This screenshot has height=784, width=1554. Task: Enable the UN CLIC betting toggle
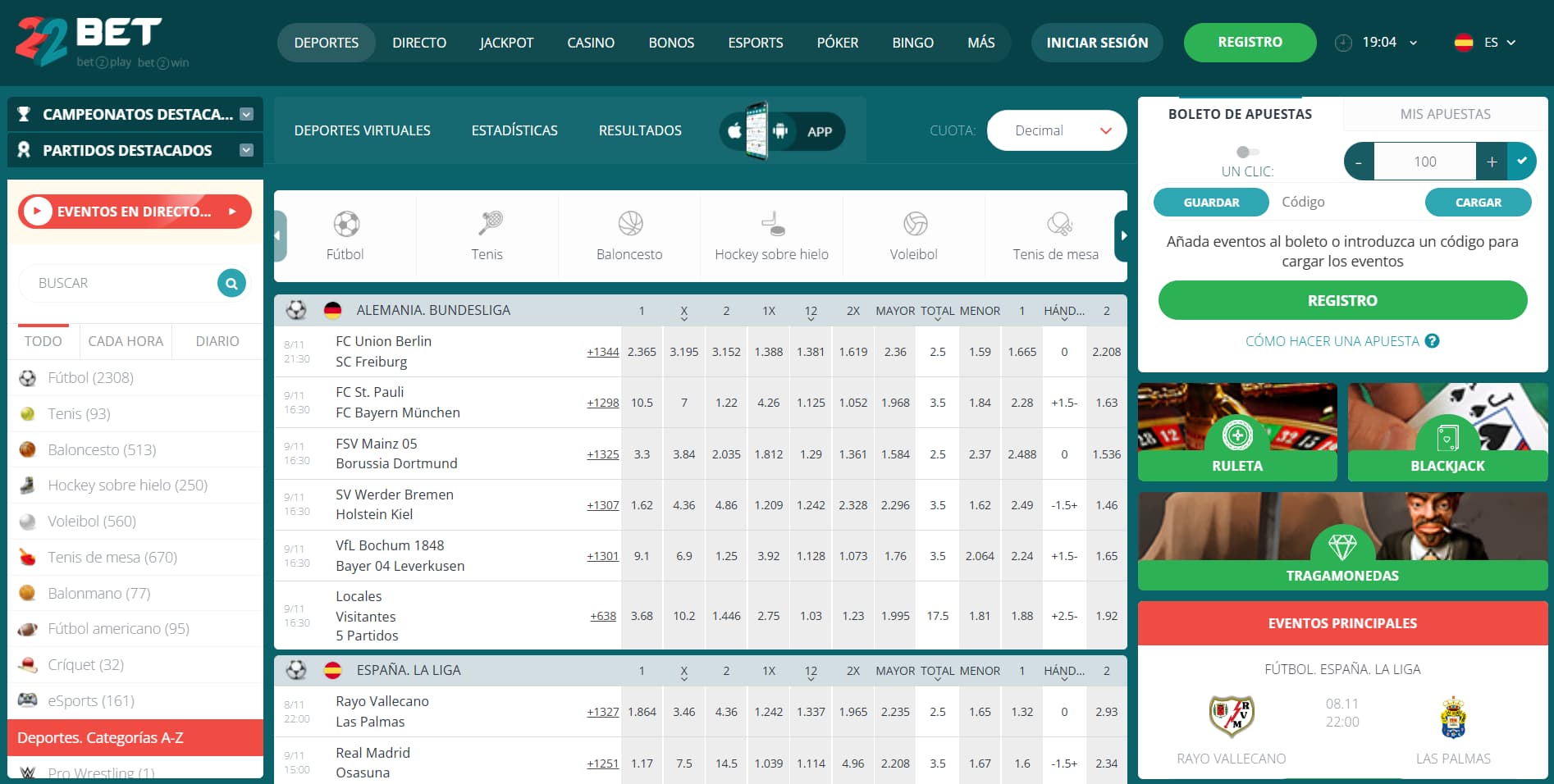tap(1247, 151)
